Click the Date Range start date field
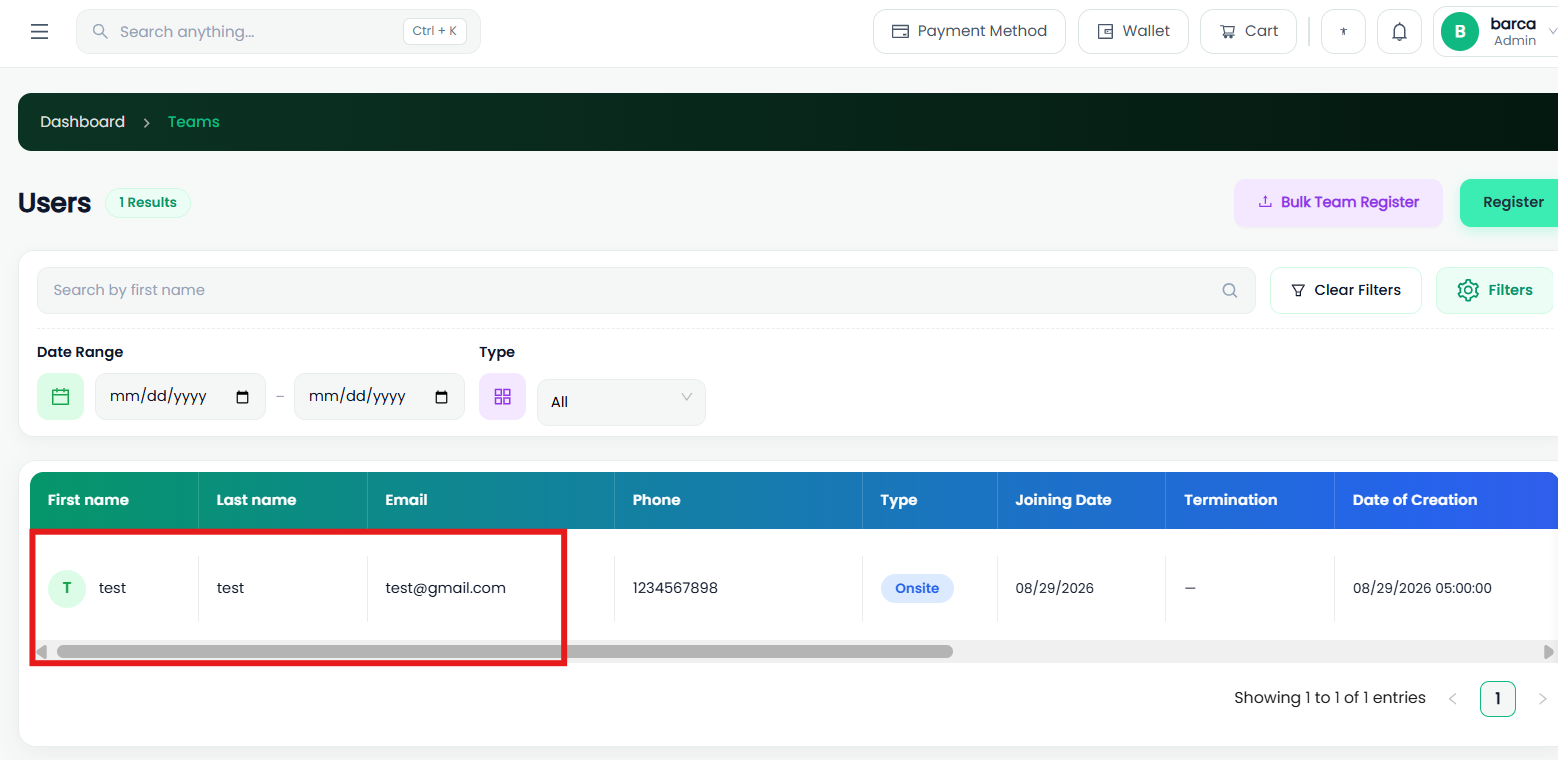 point(180,397)
